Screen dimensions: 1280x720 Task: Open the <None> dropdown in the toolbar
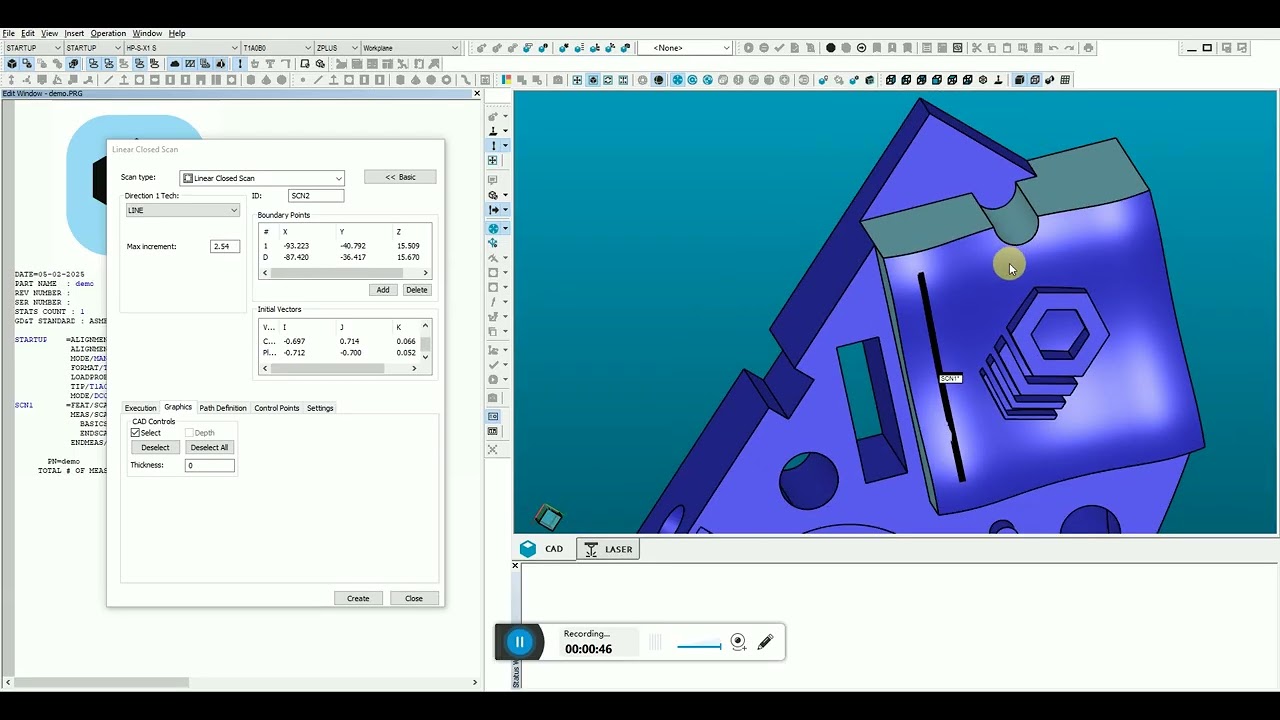pos(691,48)
